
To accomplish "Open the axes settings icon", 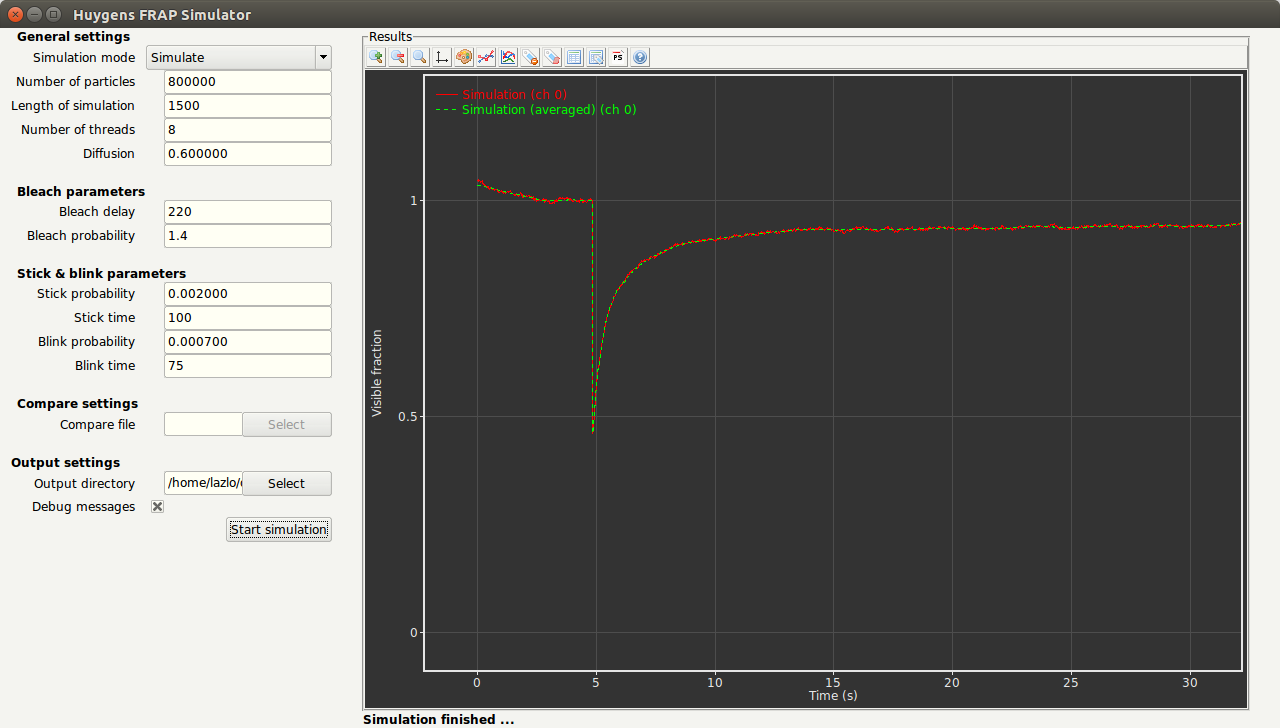I will click(x=442, y=57).
